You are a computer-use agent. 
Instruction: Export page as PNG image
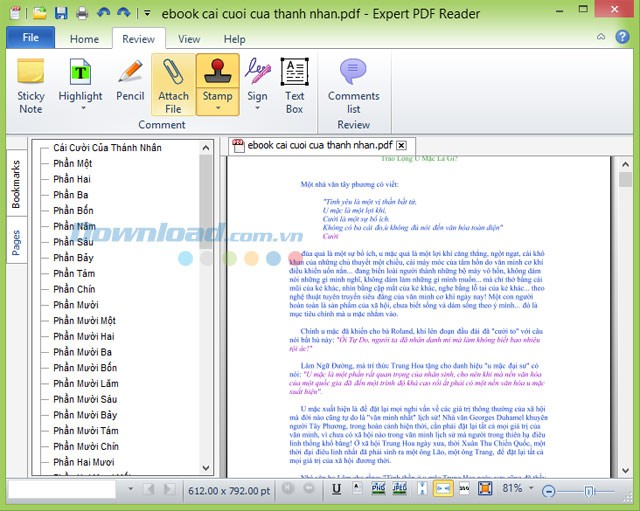[x=378, y=489]
